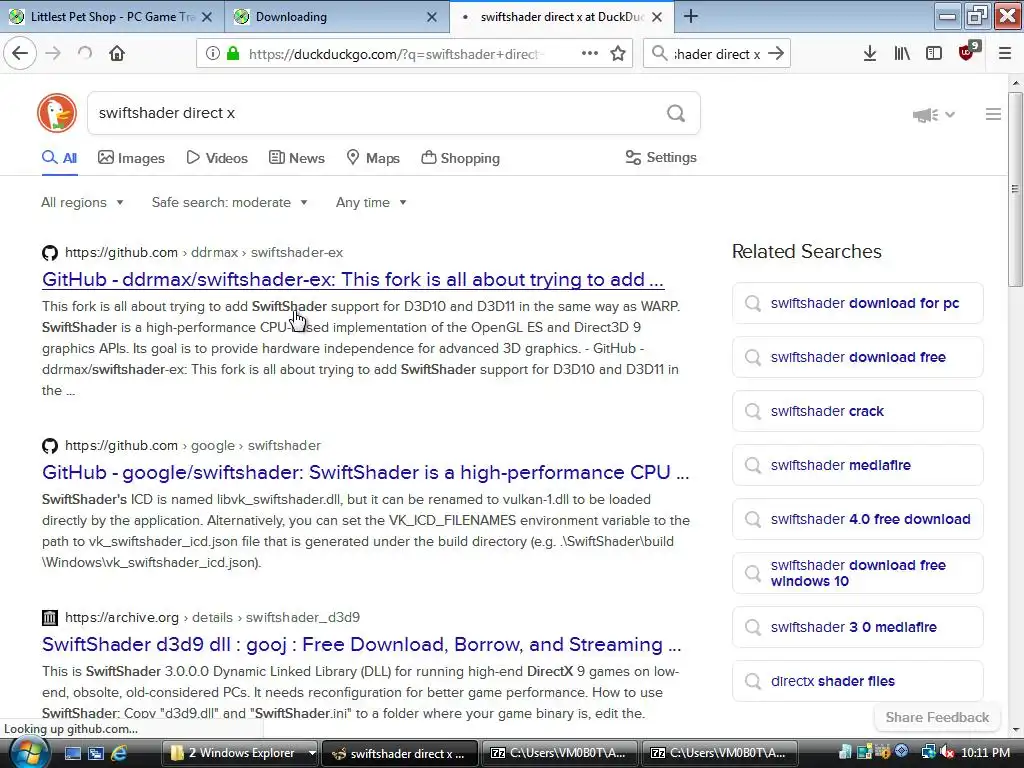Viewport: 1024px width, 768px height.
Task: Click the page vertical scrollbar thumb
Action: click(1015, 189)
